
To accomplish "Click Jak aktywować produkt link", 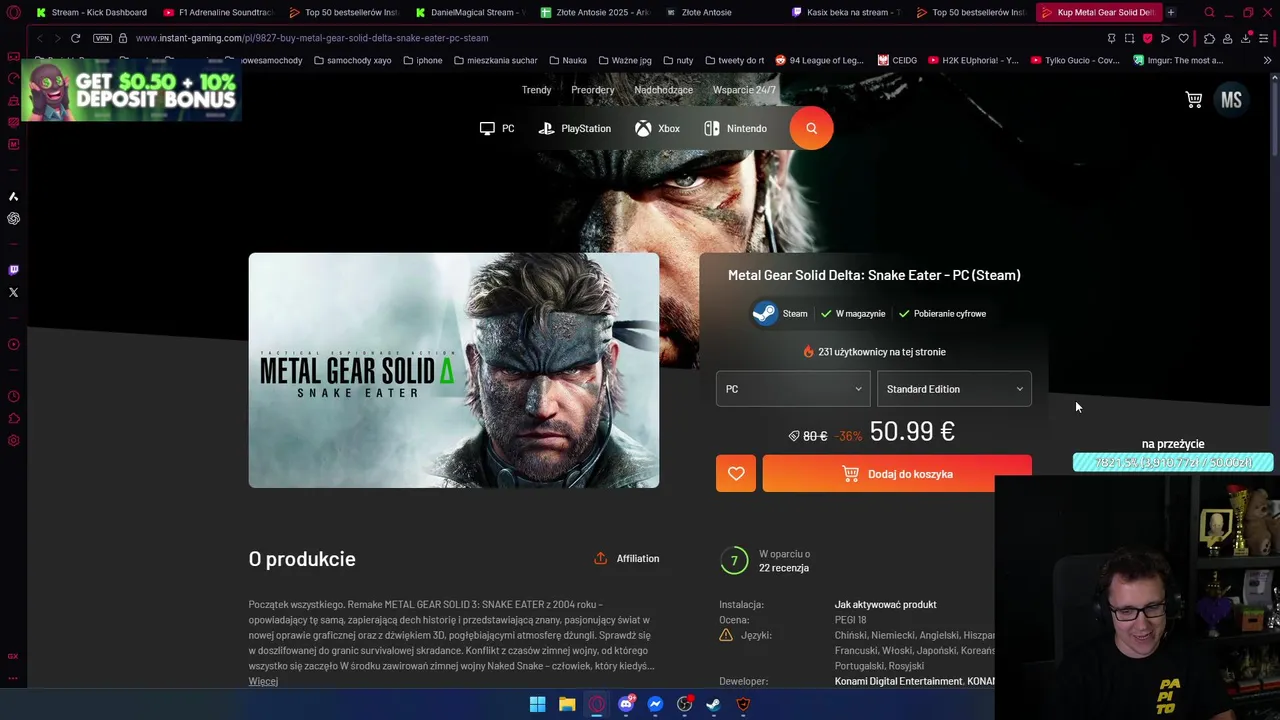I will click(x=885, y=604).
